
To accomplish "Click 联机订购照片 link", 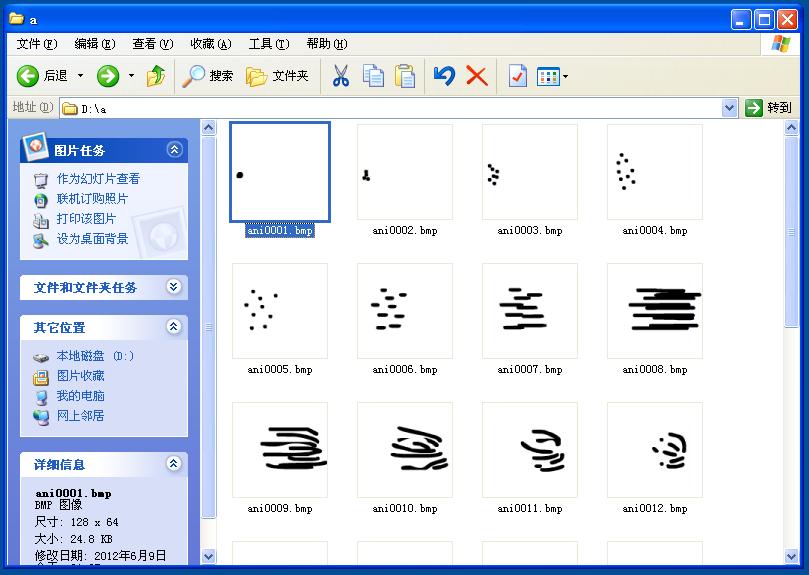I will [92, 199].
